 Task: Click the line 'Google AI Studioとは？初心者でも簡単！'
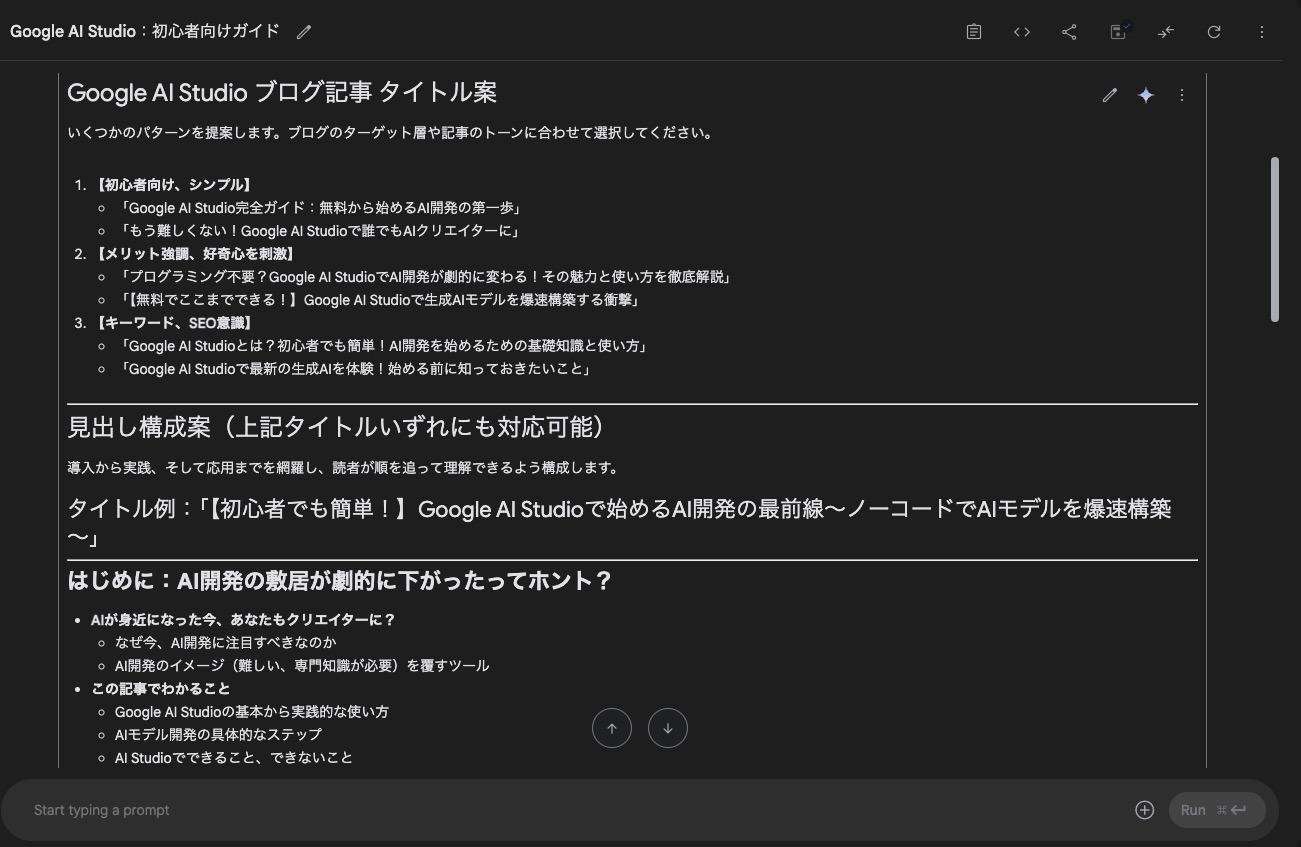pos(383,346)
